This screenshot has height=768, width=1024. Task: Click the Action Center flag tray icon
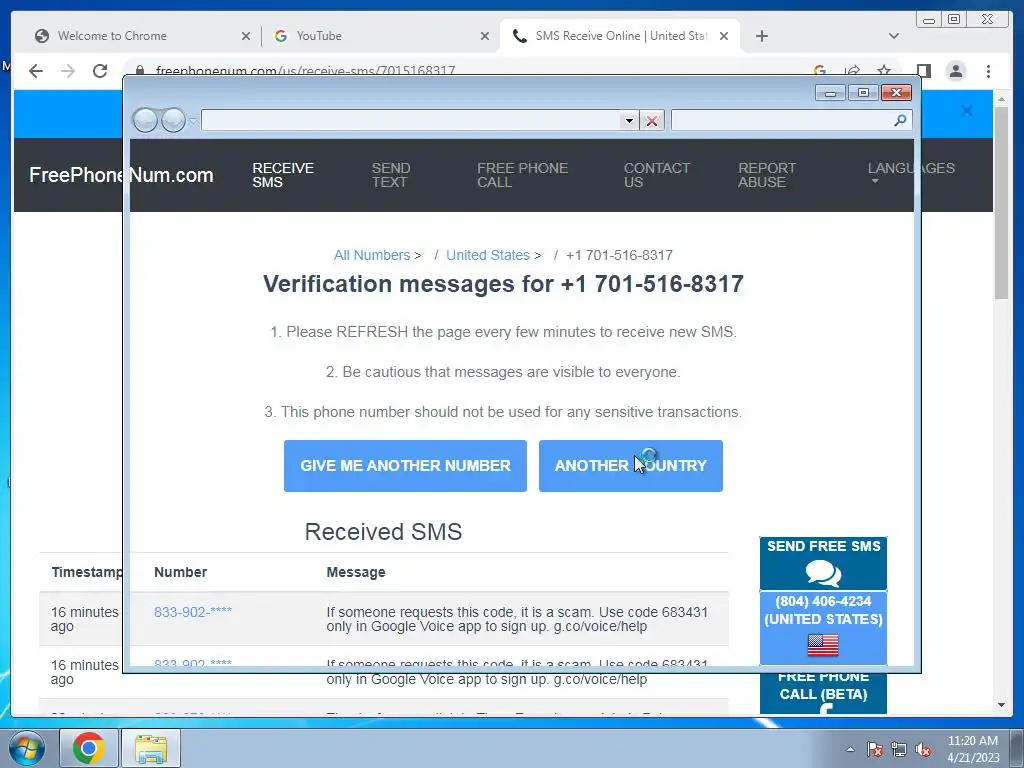point(875,749)
